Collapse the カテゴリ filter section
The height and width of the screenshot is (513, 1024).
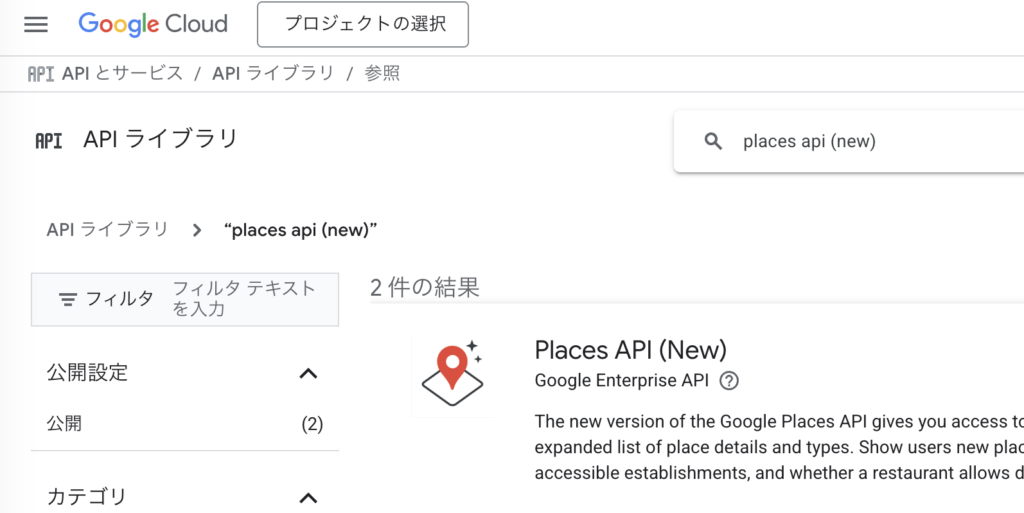pos(308,497)
